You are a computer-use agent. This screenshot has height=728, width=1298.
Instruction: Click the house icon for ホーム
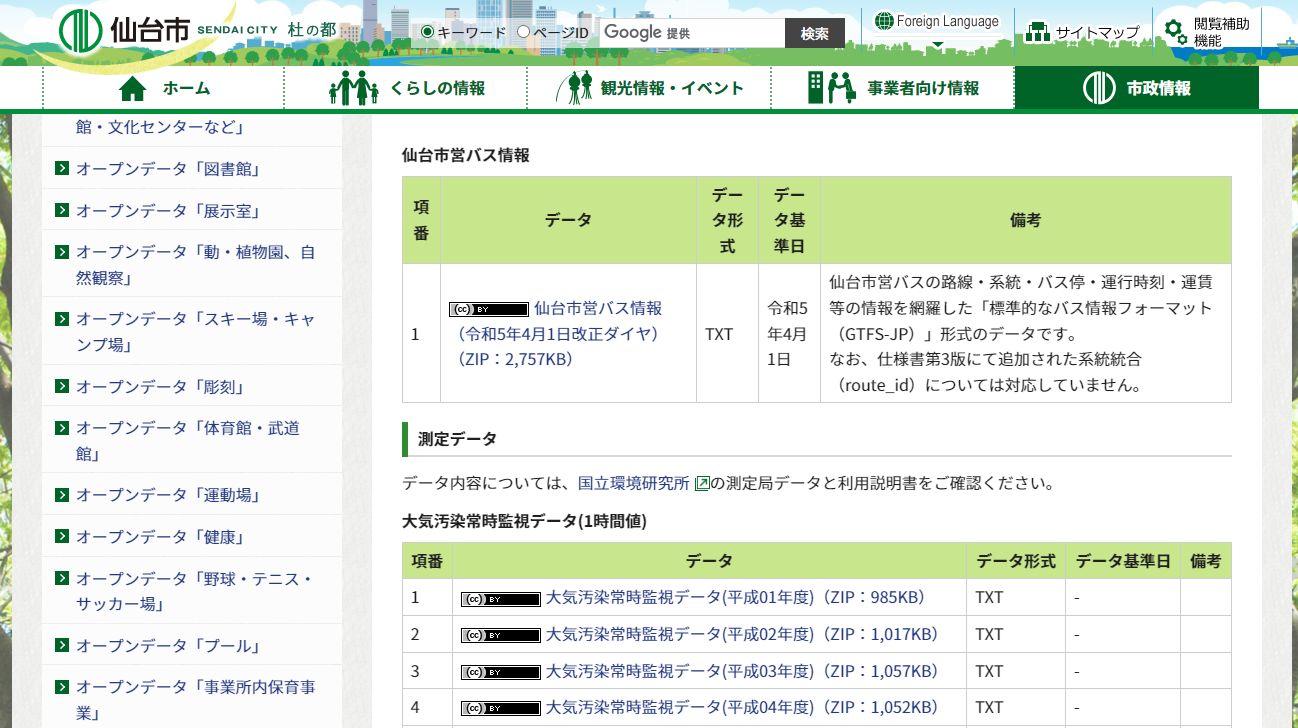[x=133, y=89]
